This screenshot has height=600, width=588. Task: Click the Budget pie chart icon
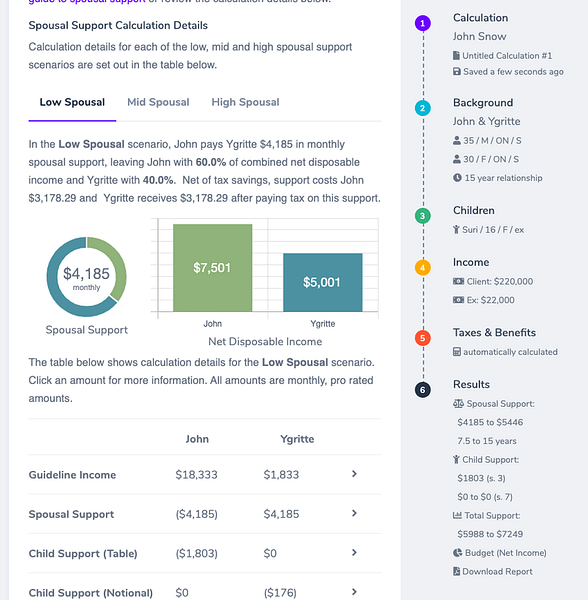[x=458, y=553]
